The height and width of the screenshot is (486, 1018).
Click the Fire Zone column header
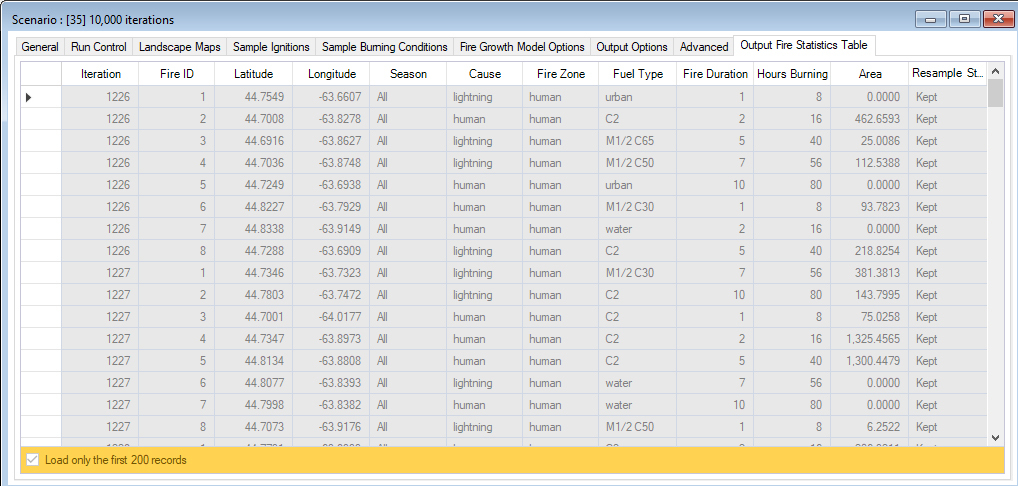[x=561, y=74]
